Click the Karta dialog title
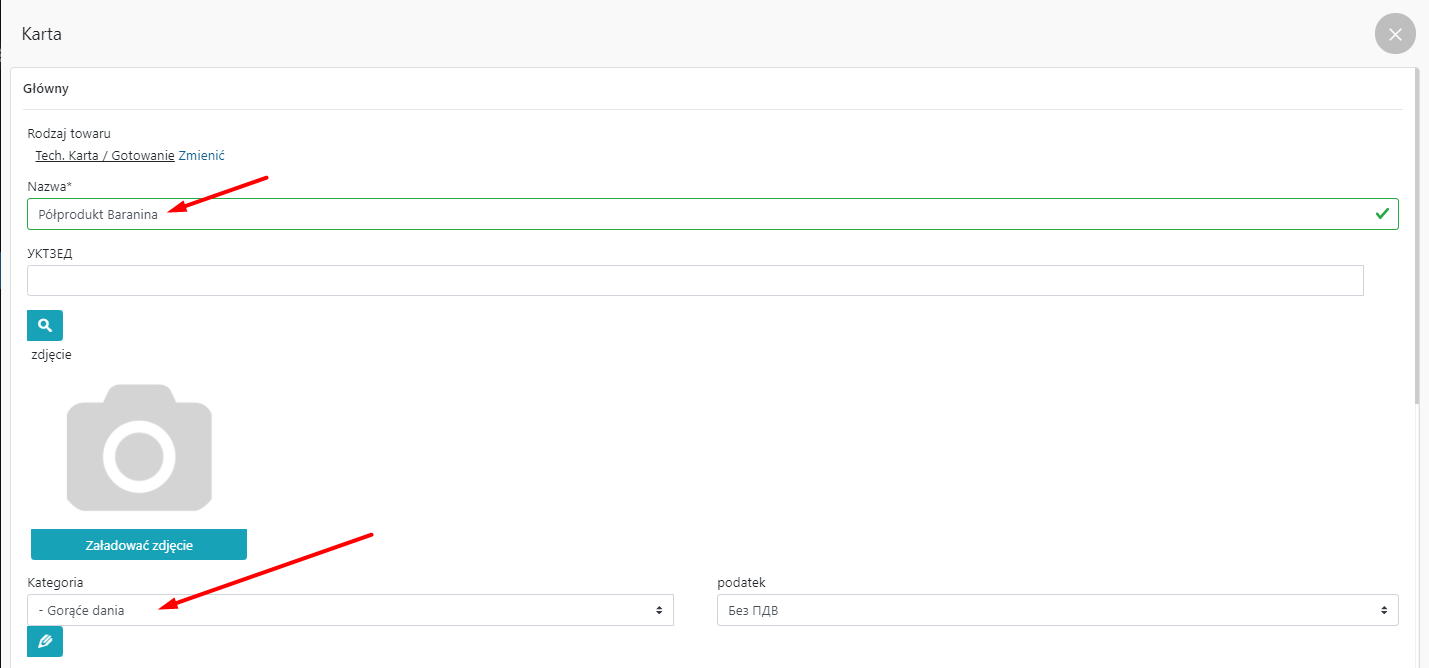 tap(42, 34)
